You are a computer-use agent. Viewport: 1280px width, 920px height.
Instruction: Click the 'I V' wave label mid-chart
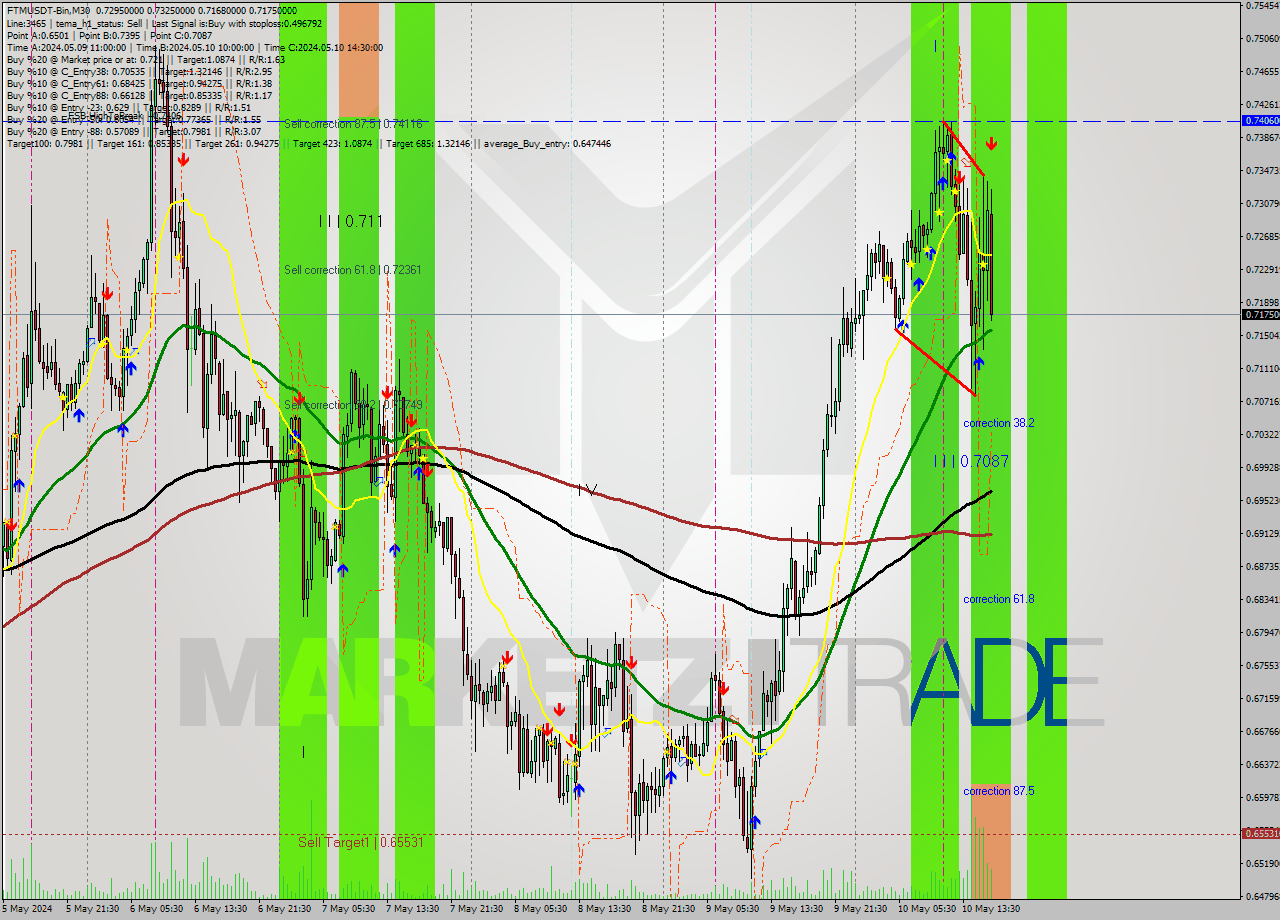pyautogui.click(x=588, y=490)
